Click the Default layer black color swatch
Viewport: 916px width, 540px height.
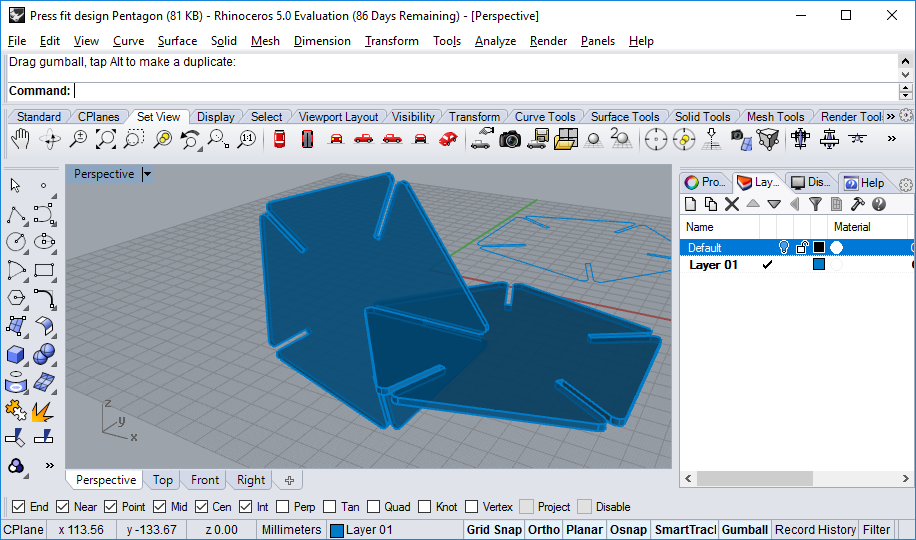point(819,247)
